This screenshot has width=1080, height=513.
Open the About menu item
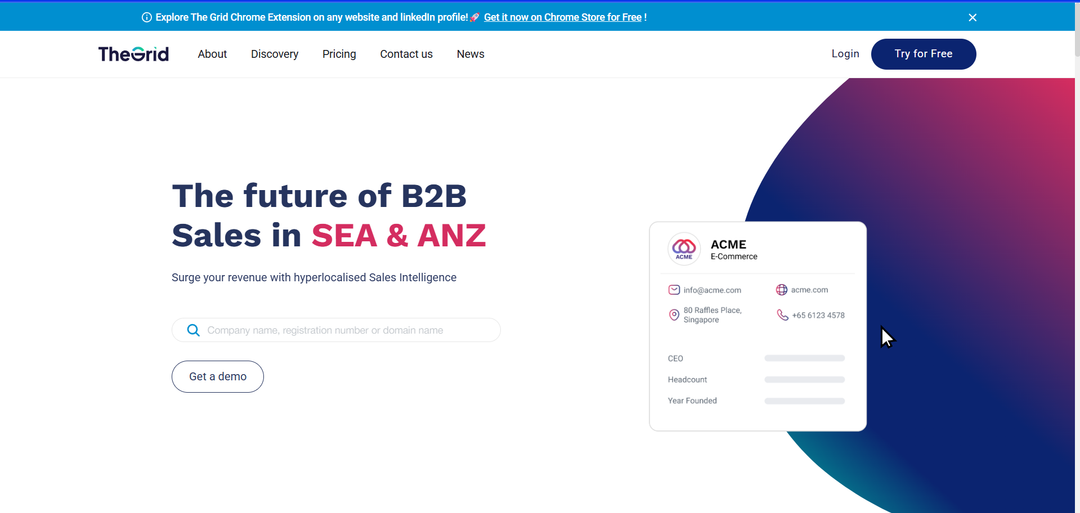(x=212, y=54)
